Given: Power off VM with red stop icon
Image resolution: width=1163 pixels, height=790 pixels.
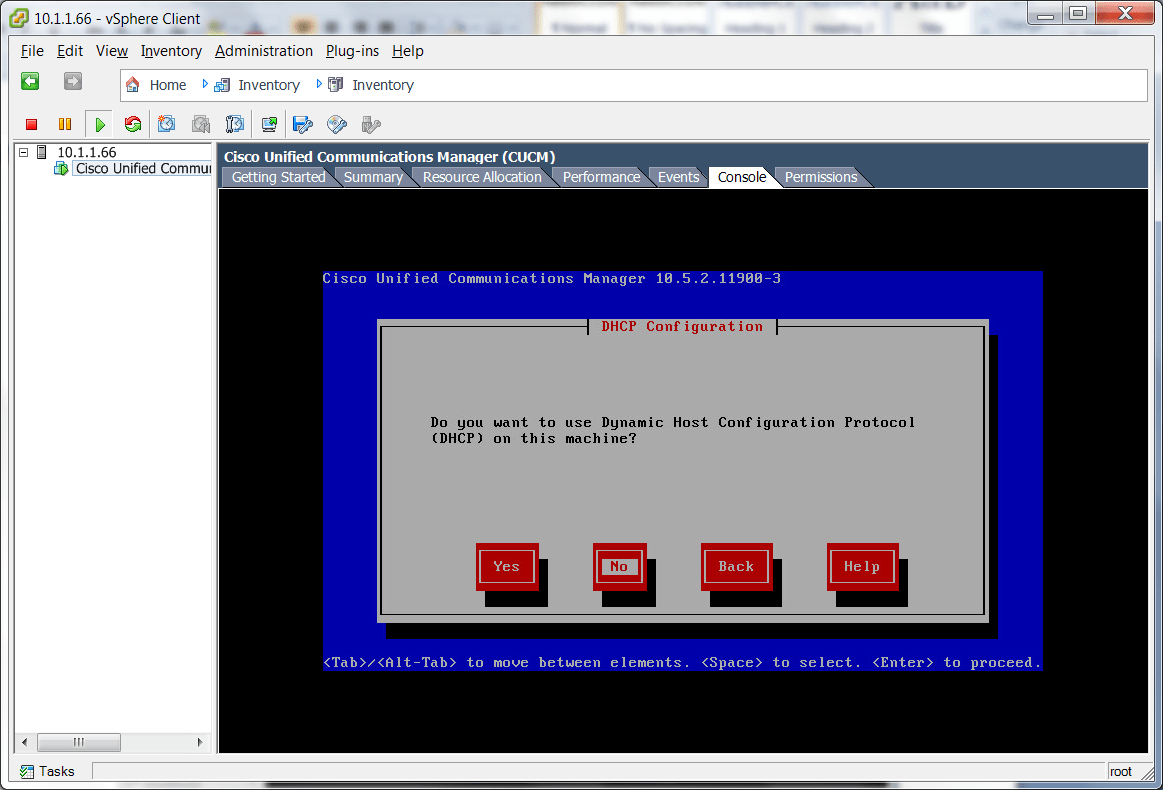Looking at the screenshot, I should click(x=31, y=125).
